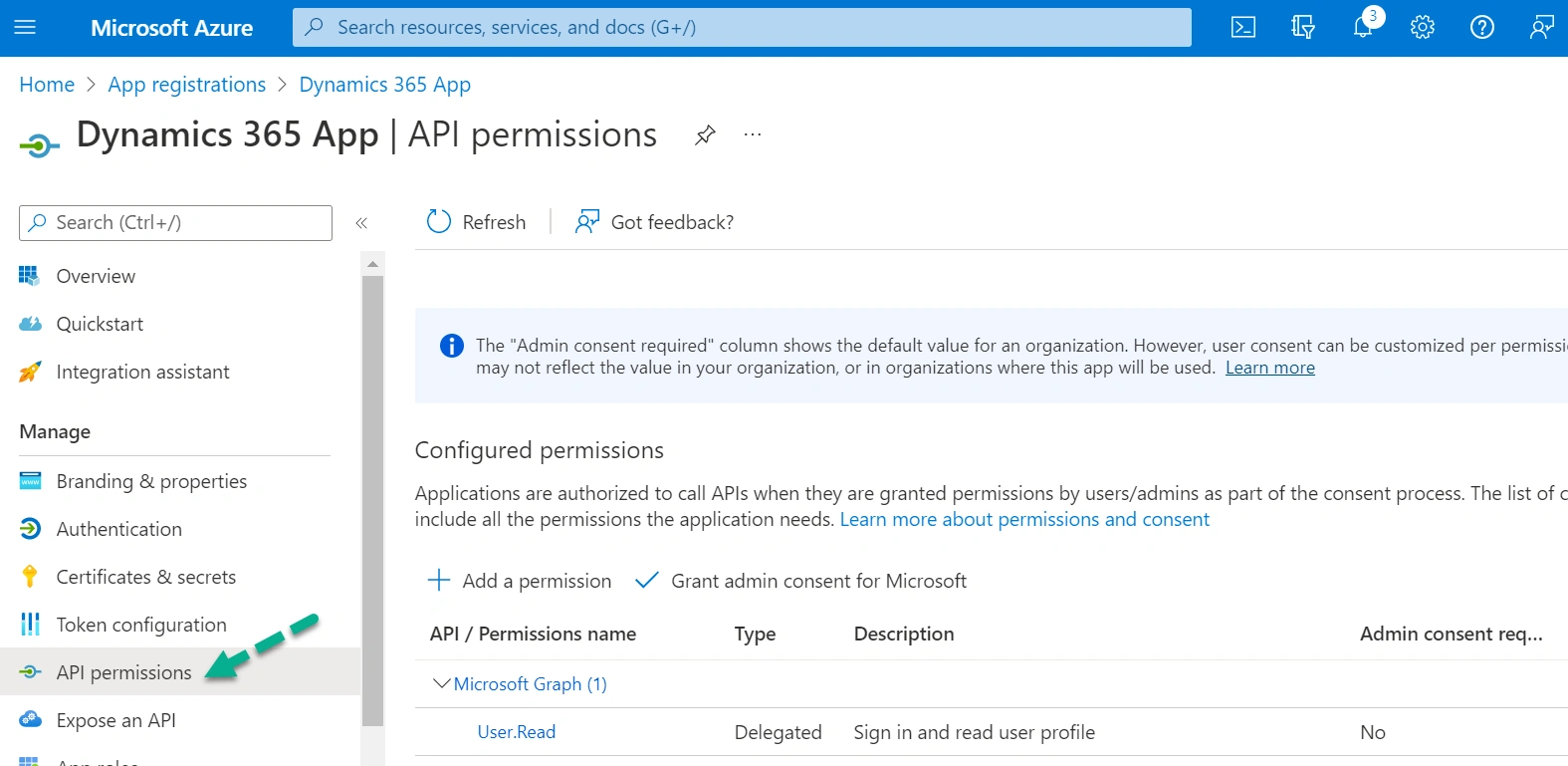This screenshot has width=1568, height=766.
Task: Click the sidebar scrollbar thumb
Action: pyautogui.click(x=372, y=500)
